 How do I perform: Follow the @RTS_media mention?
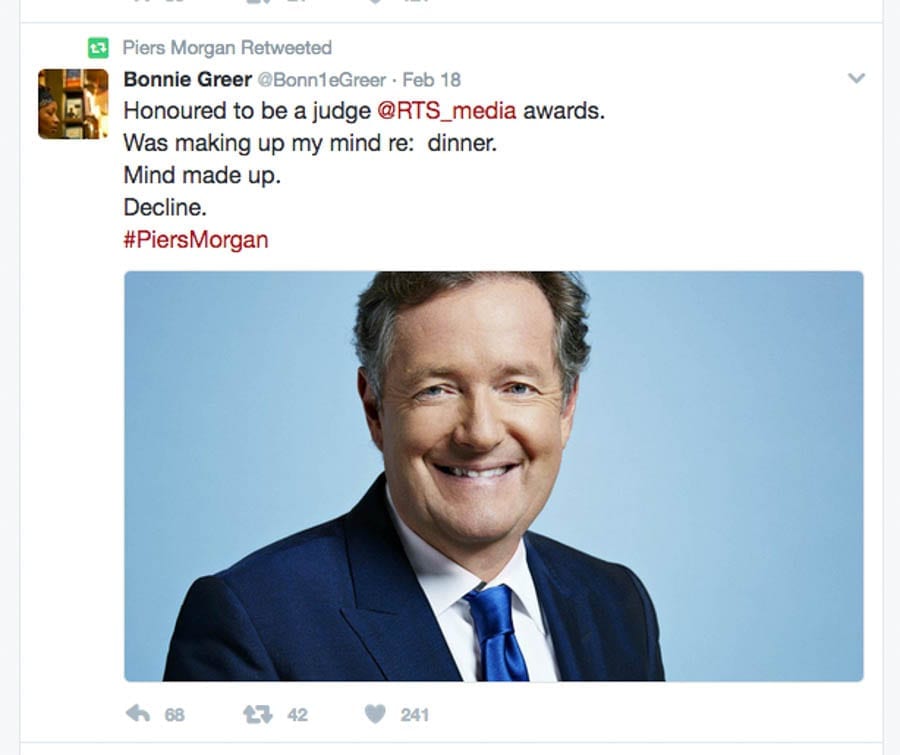pyautogui.click(x=447, y=111)
